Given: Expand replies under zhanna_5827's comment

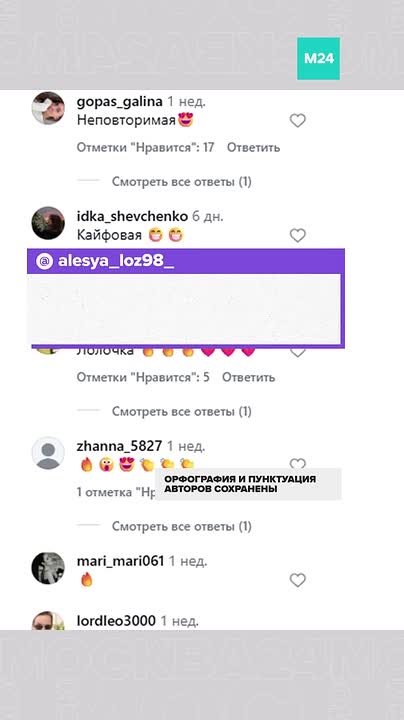Looking at the screenshot, I should tap(182, 526).
